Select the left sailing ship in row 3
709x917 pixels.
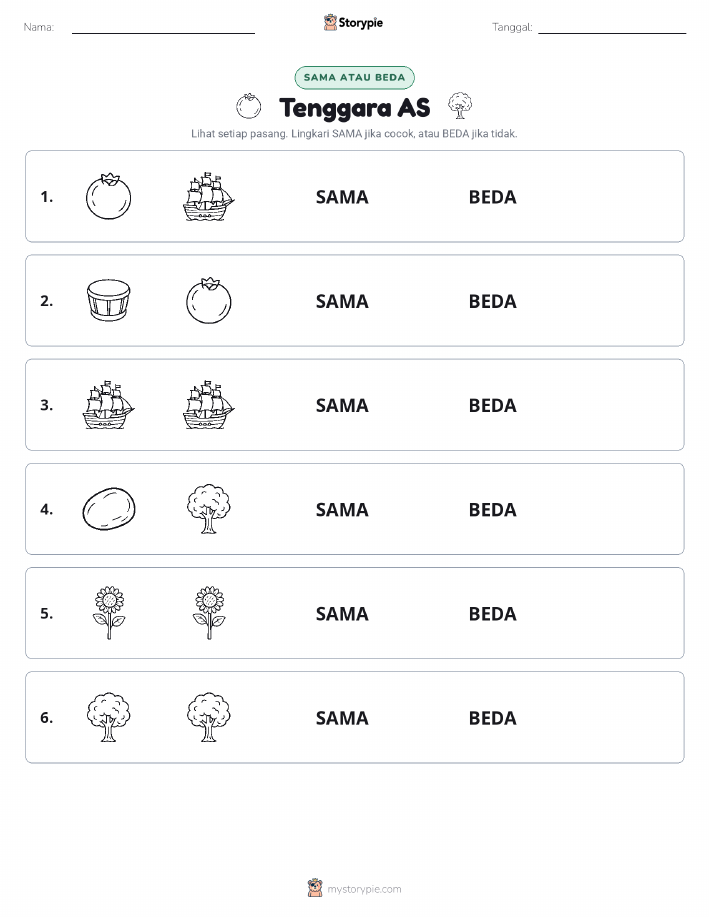coord(108,405)
